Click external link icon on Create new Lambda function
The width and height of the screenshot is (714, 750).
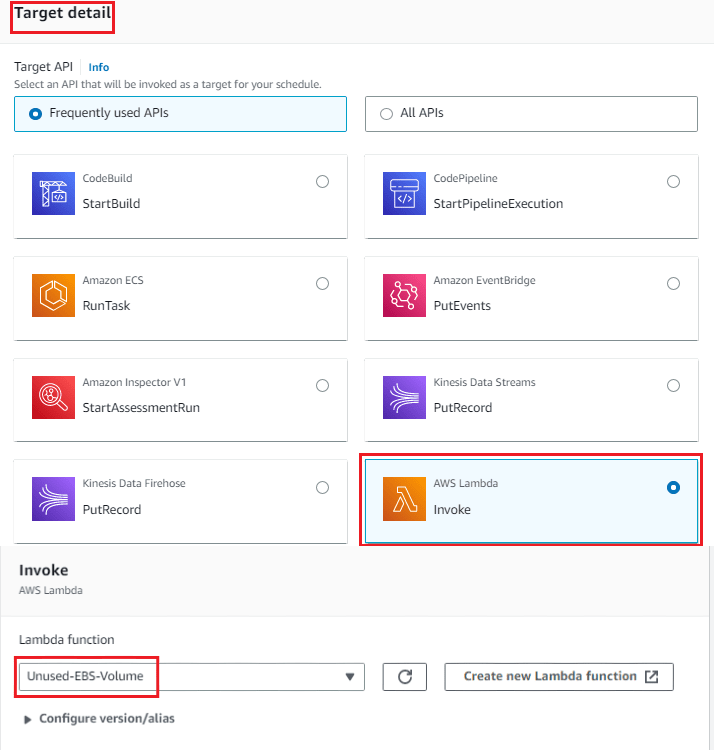651,676
